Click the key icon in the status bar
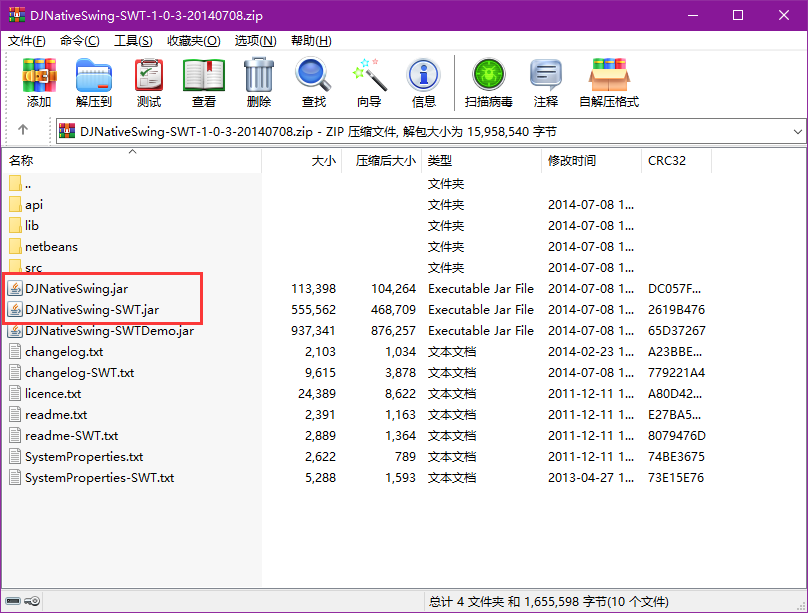 [x=33, y=601]
